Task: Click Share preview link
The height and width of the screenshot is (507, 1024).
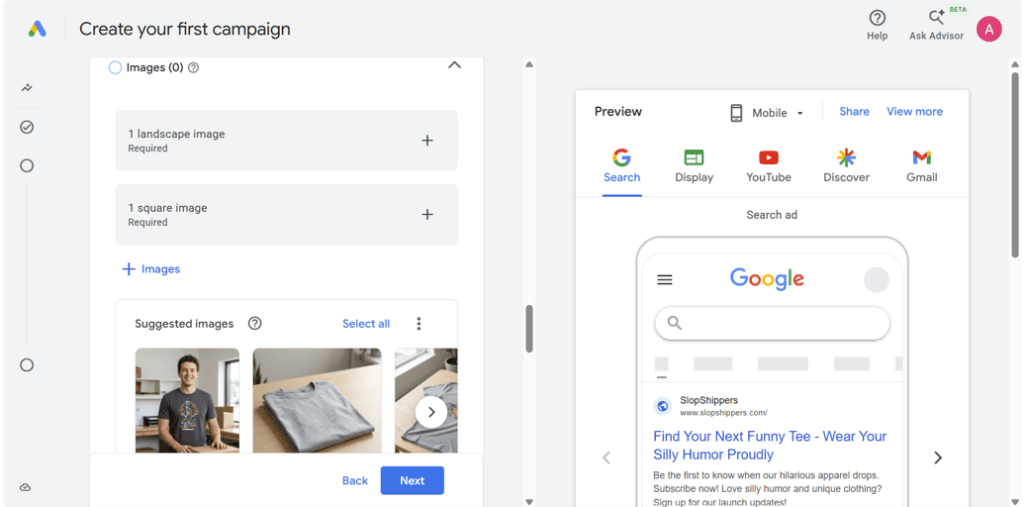Action: tap(854, 112)
